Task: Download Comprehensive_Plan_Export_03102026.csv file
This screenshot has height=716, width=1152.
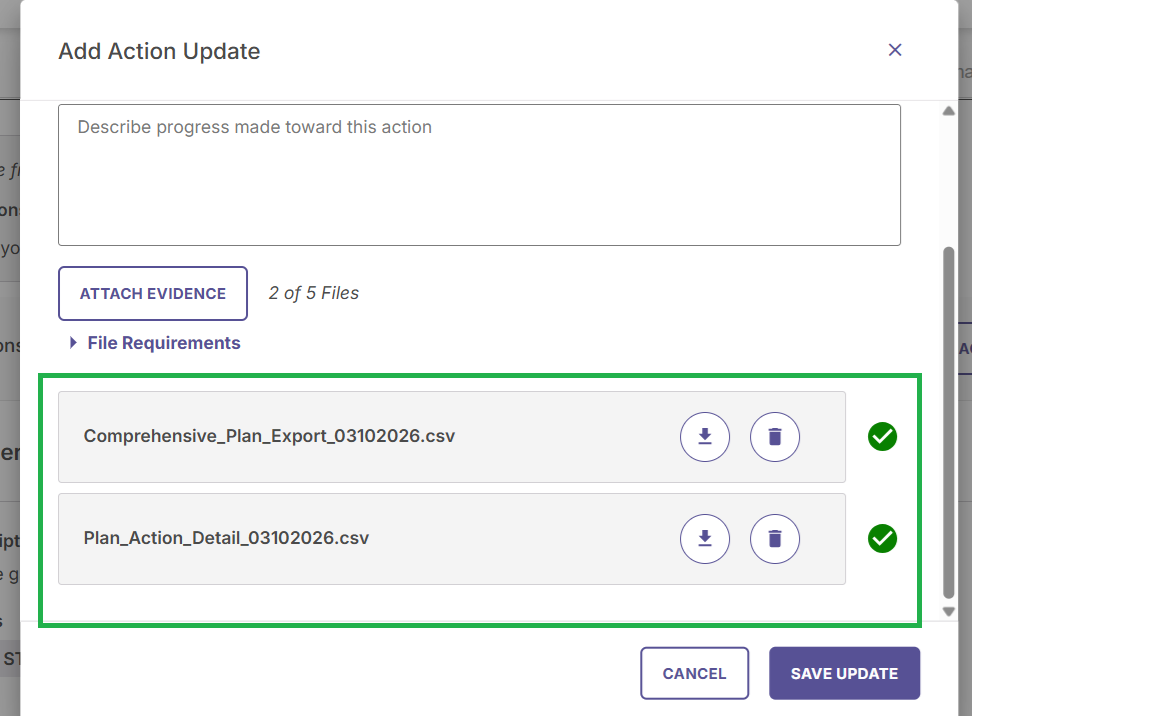Action: coord(705,437)
